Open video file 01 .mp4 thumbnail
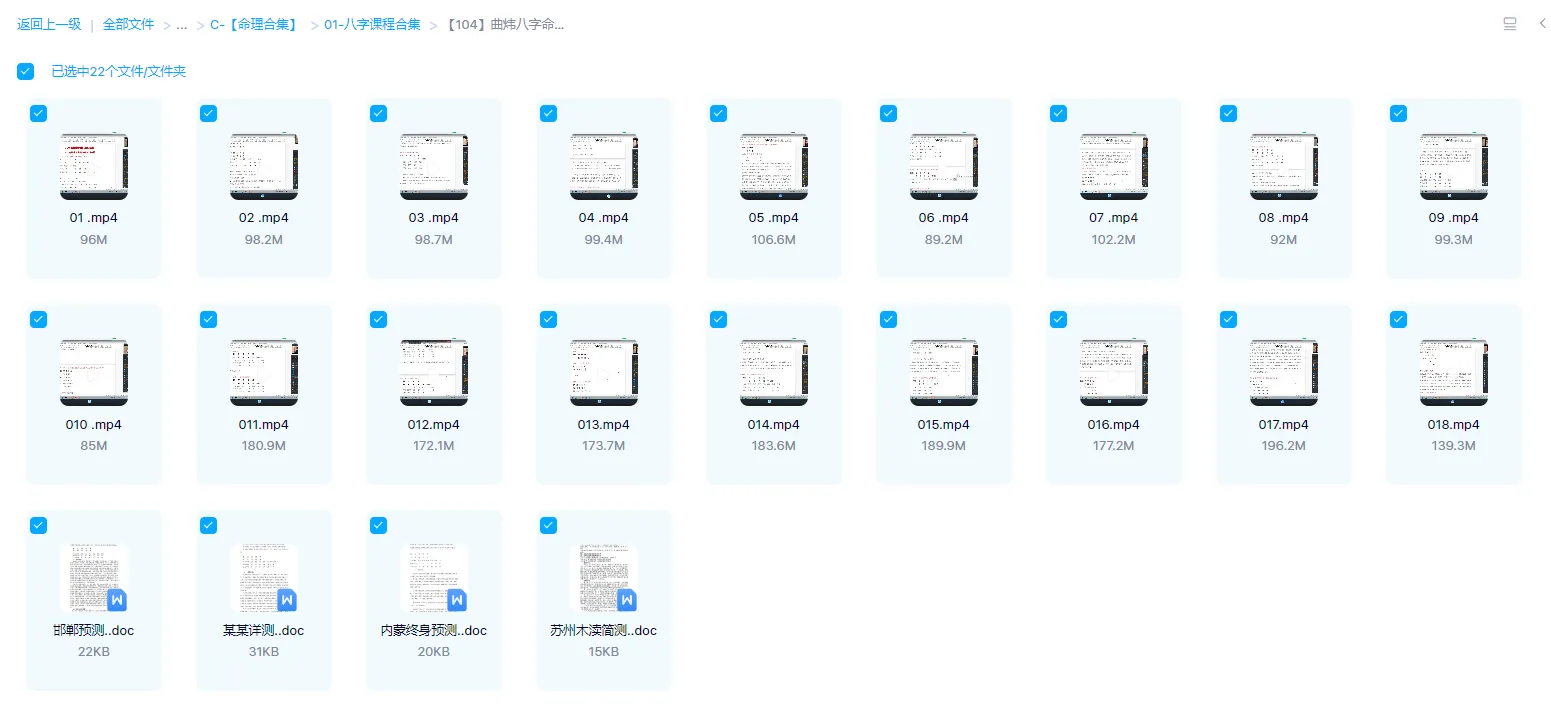This screenshot has height=725, width=1551. click(94, 166)
